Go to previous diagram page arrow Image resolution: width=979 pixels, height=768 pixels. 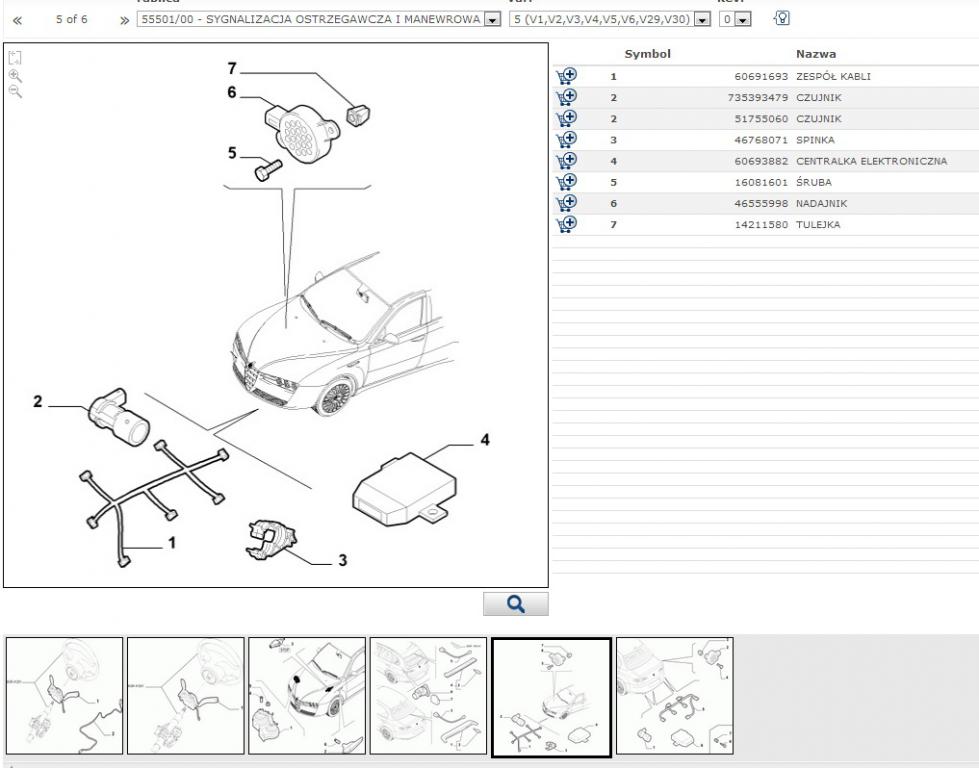pos(17,20)
